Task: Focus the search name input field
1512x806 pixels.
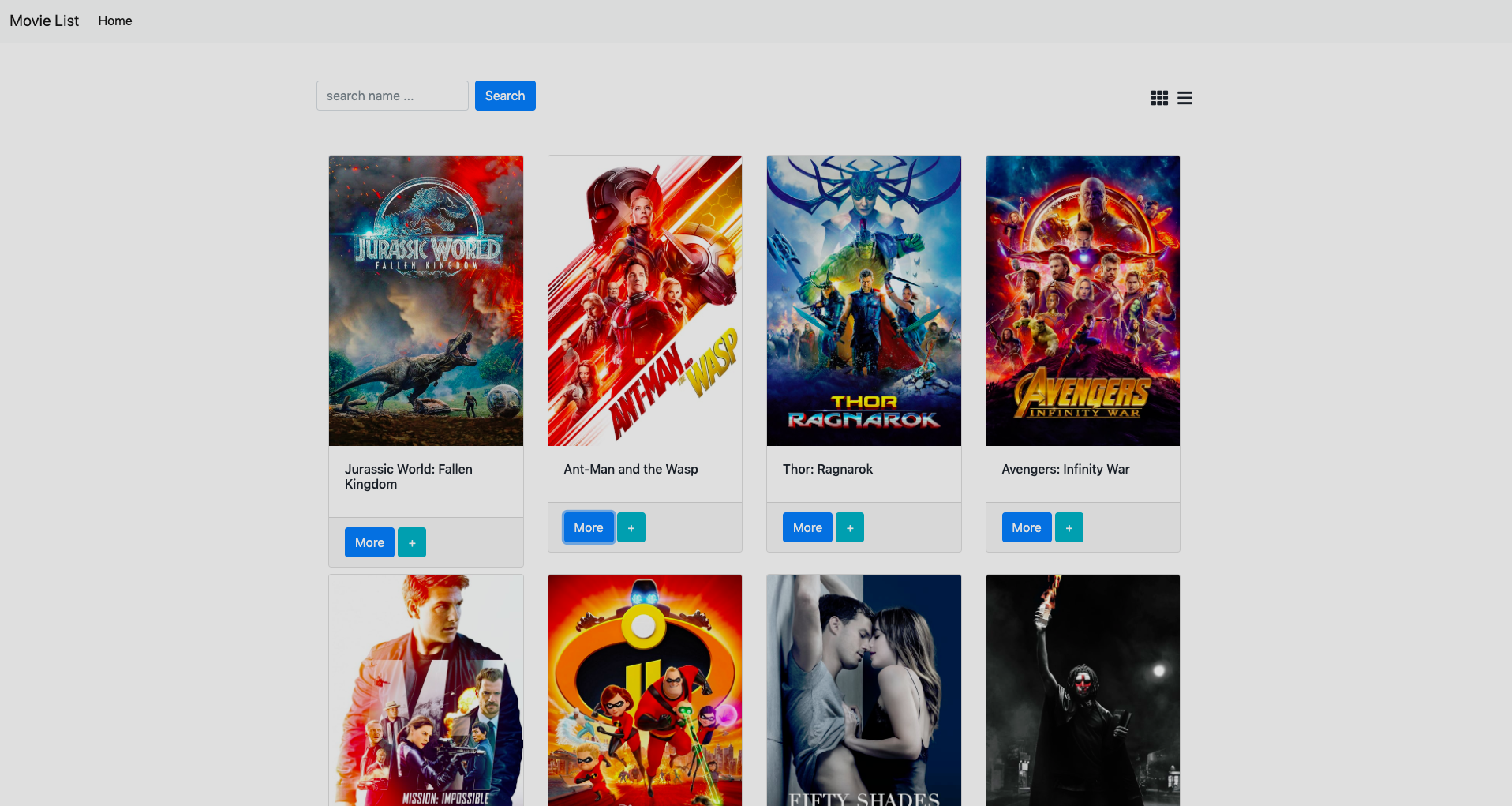Action: click(392, 96)
